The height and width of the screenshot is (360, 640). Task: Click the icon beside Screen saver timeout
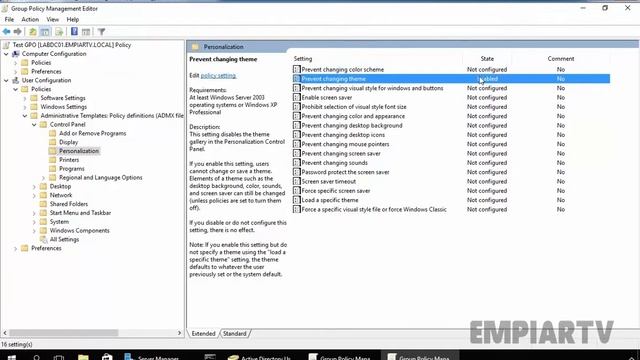point(297,182)
